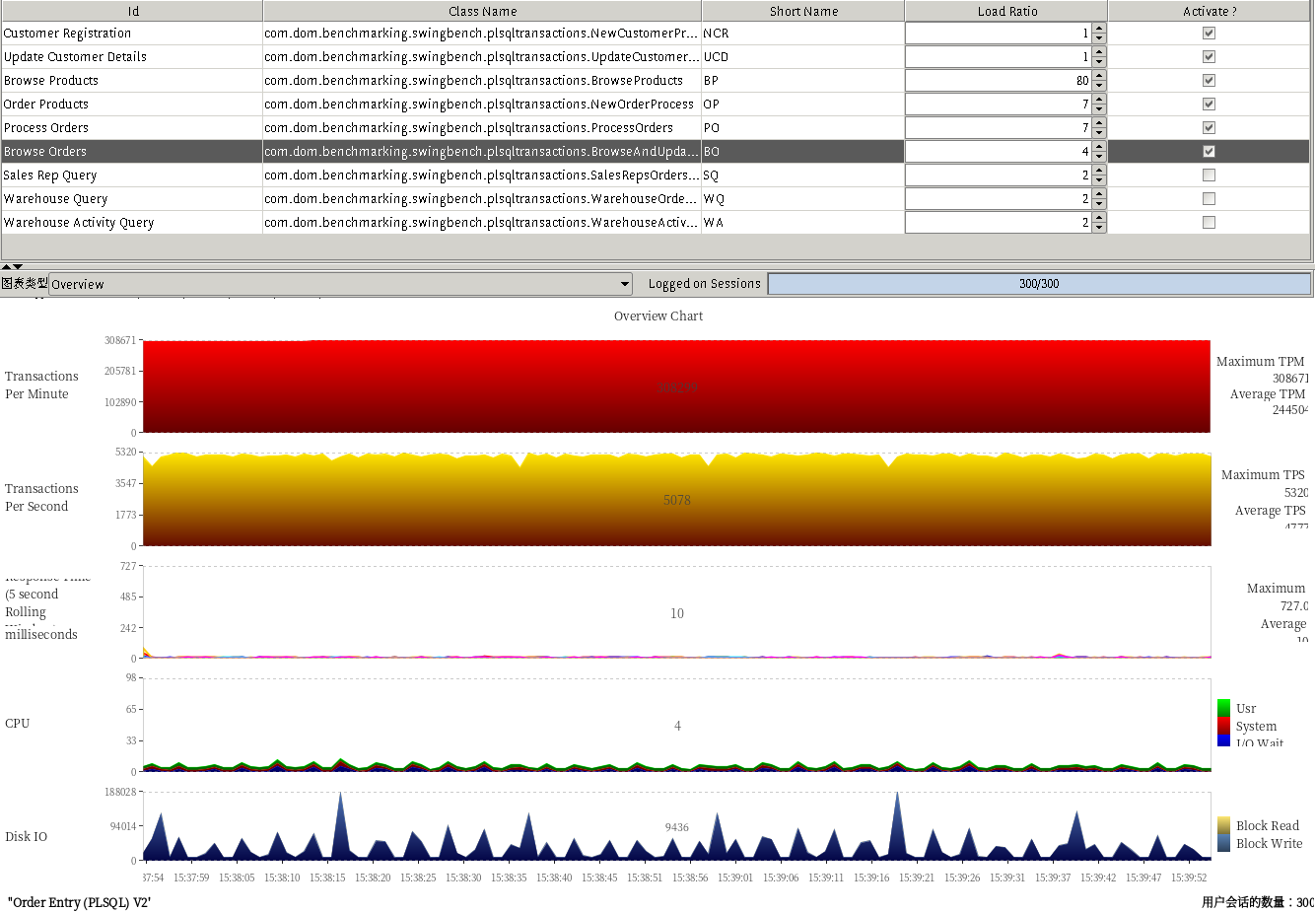1316x913 pixels.
Task: Increase Load Ratio for Sales Rep Query
Action: [1099, 170]
